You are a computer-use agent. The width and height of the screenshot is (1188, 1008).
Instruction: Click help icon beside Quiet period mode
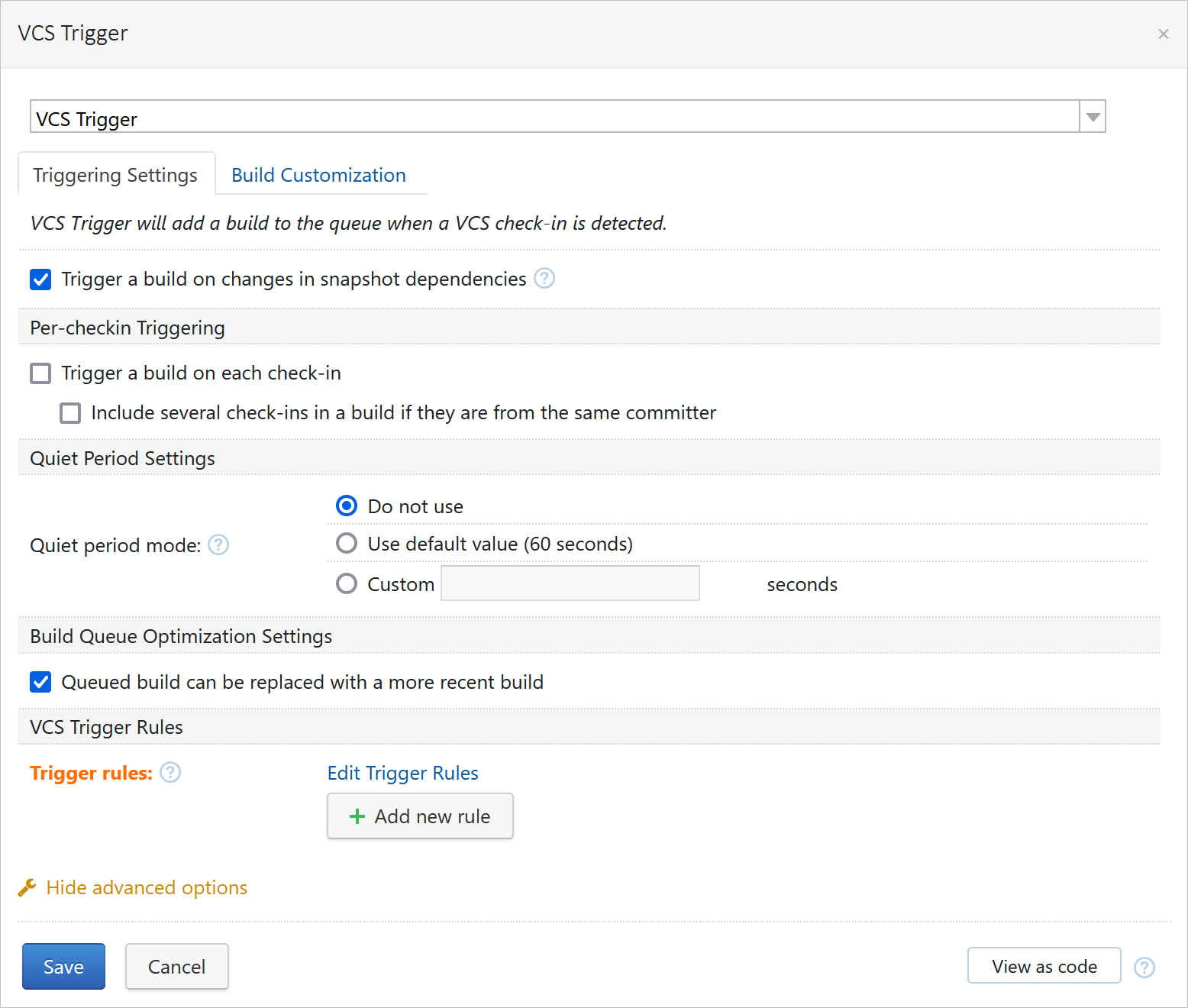pyautogui.click(x=218, y=545)
